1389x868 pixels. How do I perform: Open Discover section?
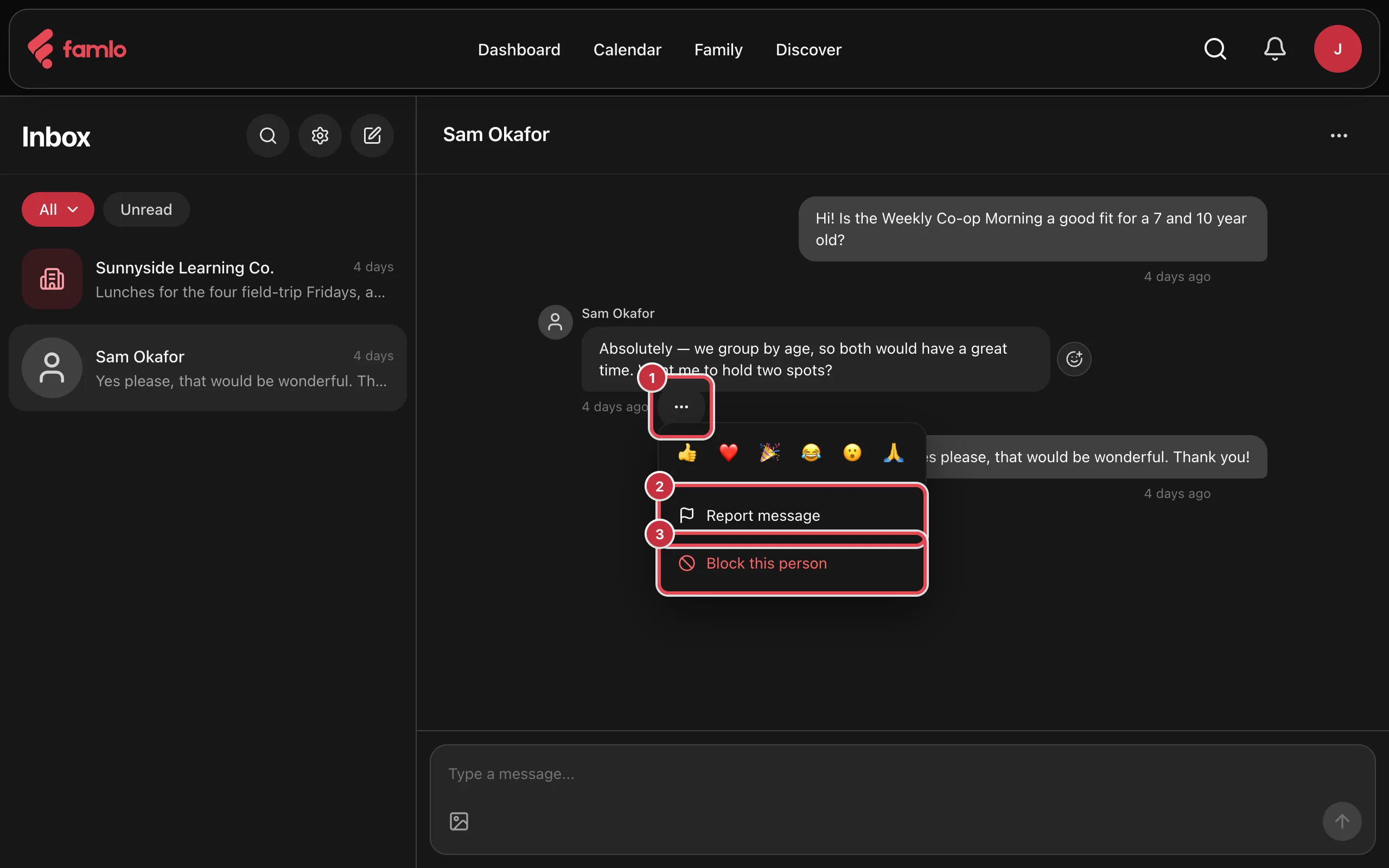(x=808, y=49)
